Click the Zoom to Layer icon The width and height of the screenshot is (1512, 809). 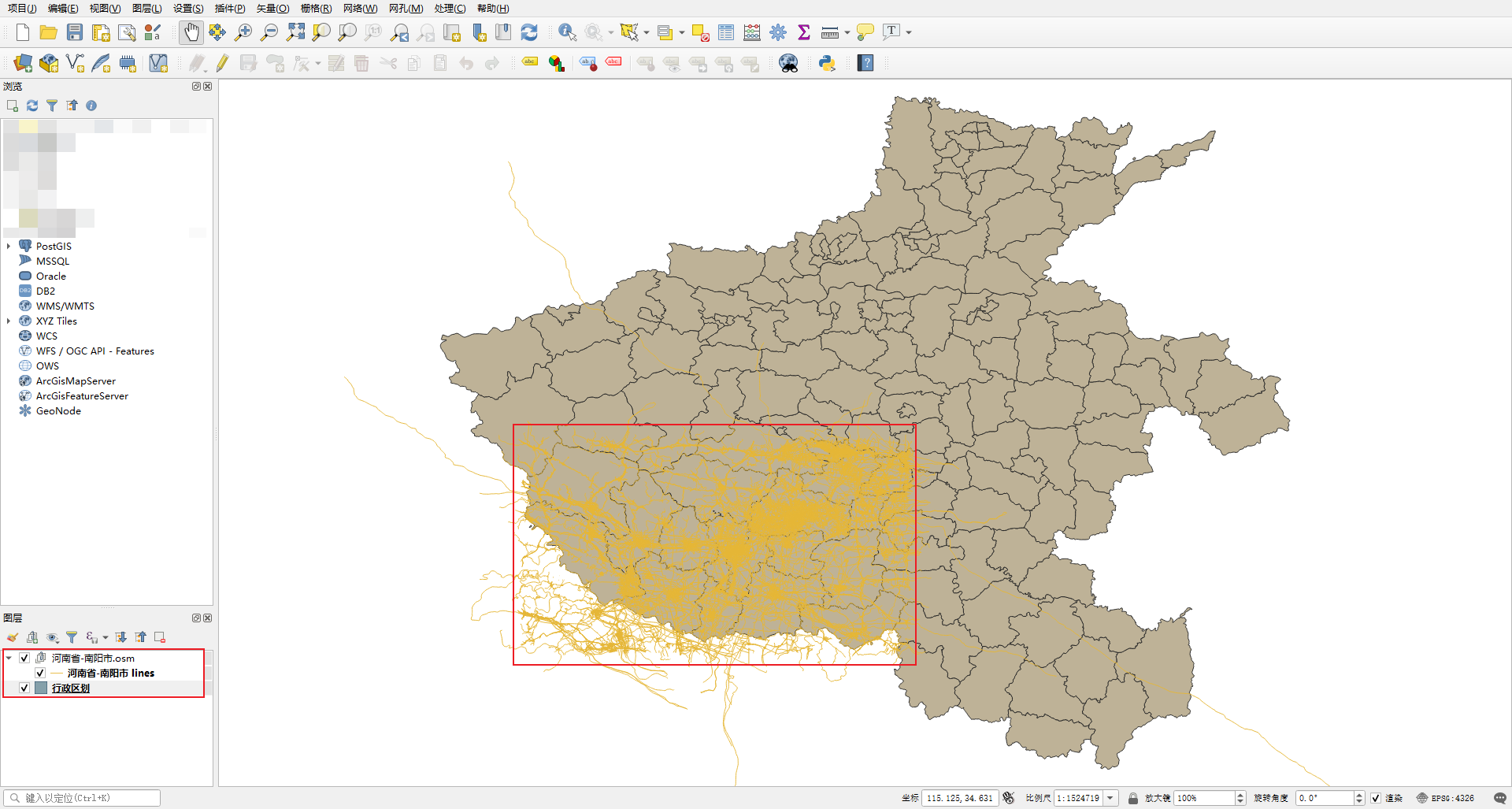click(347, 32)
